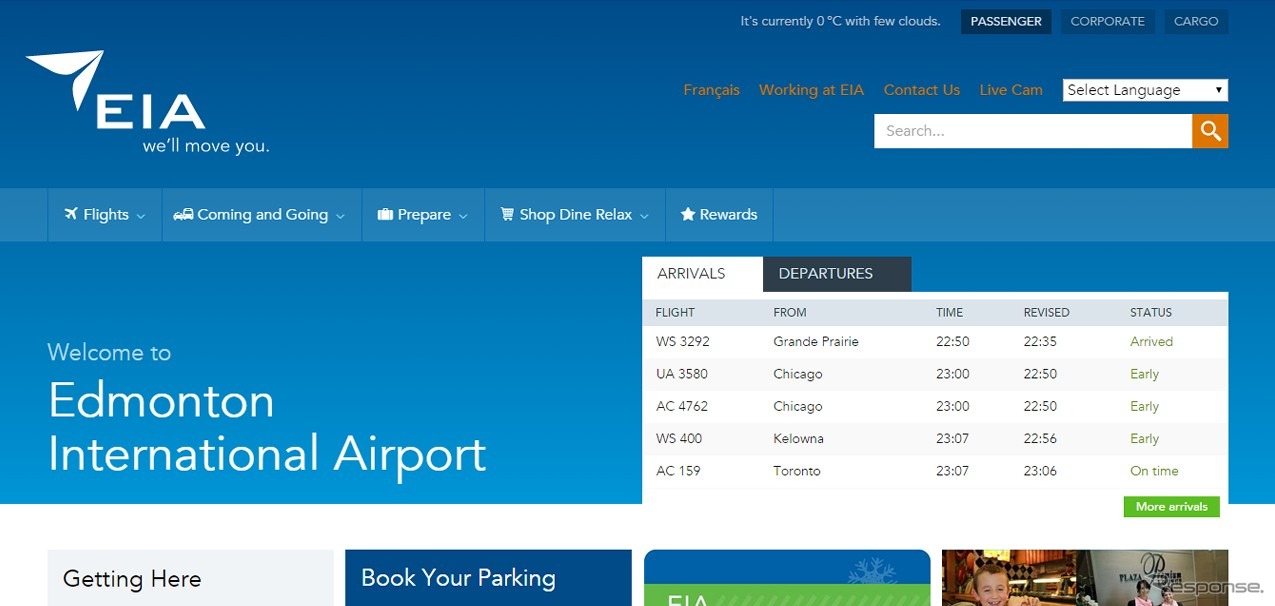Click the Plaza restaurant photo thumbnail
The image size is (1275, 606).
click(x=1085, y=578)
